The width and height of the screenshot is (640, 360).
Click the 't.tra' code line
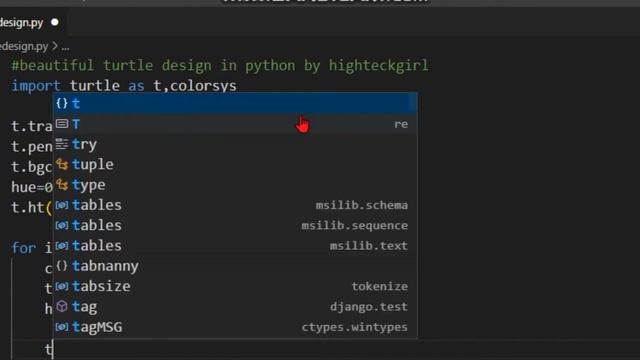32,126
